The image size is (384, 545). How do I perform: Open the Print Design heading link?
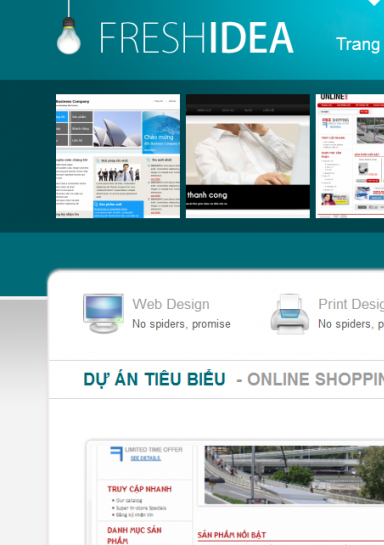(x=351, y=304)
